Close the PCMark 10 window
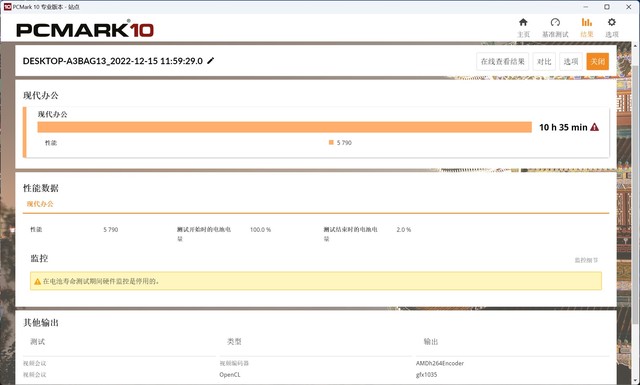Screen dimensions: 640x385 click(x=629, y=7)
